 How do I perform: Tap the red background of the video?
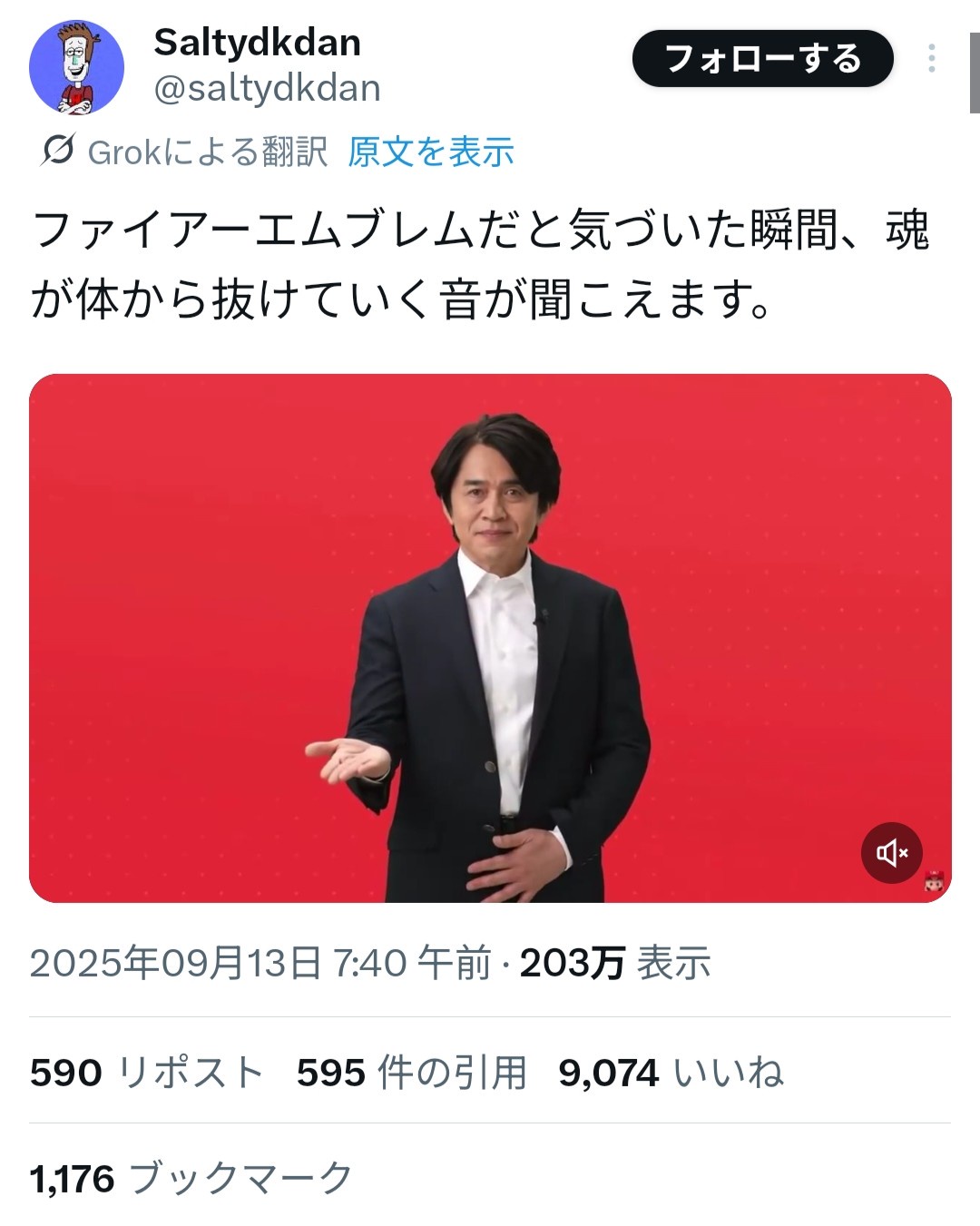point(181,544)
